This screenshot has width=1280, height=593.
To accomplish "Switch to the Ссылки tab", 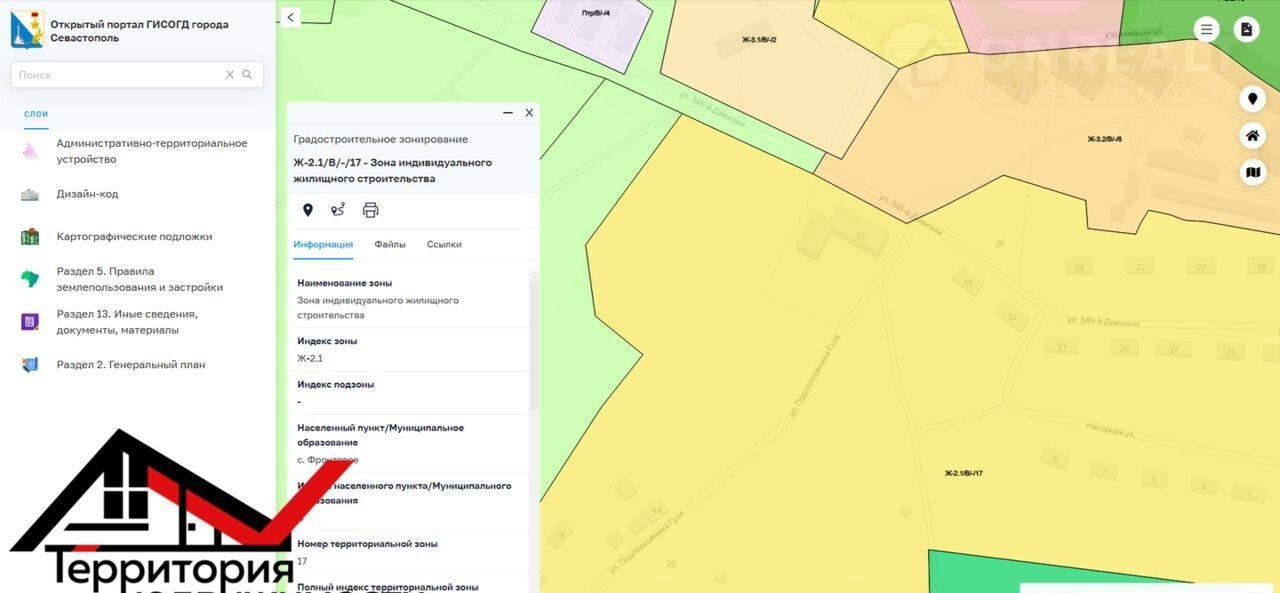I will (444, 244).
